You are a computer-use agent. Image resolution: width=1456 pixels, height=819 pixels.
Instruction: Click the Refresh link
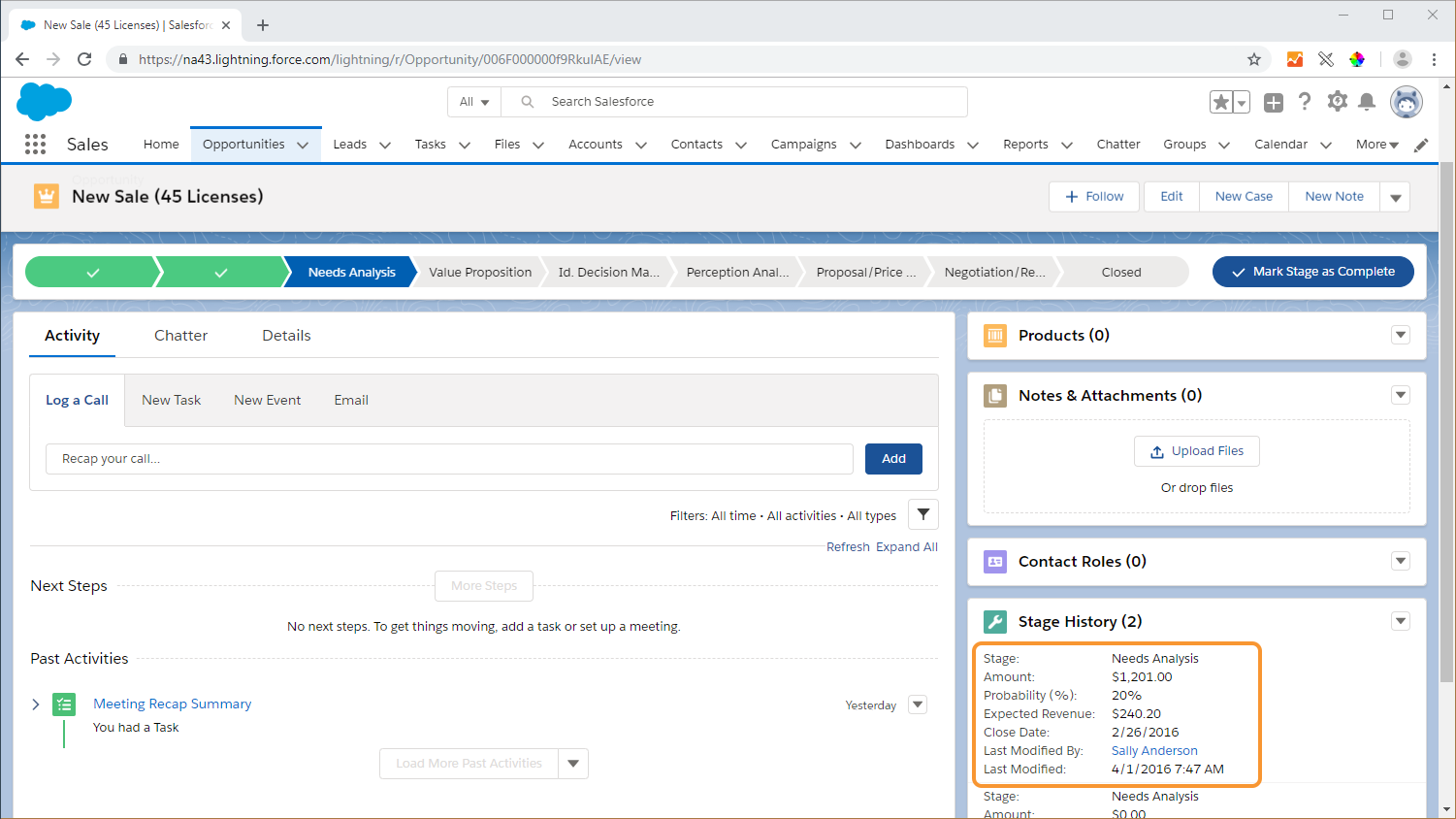coord(848,547)
